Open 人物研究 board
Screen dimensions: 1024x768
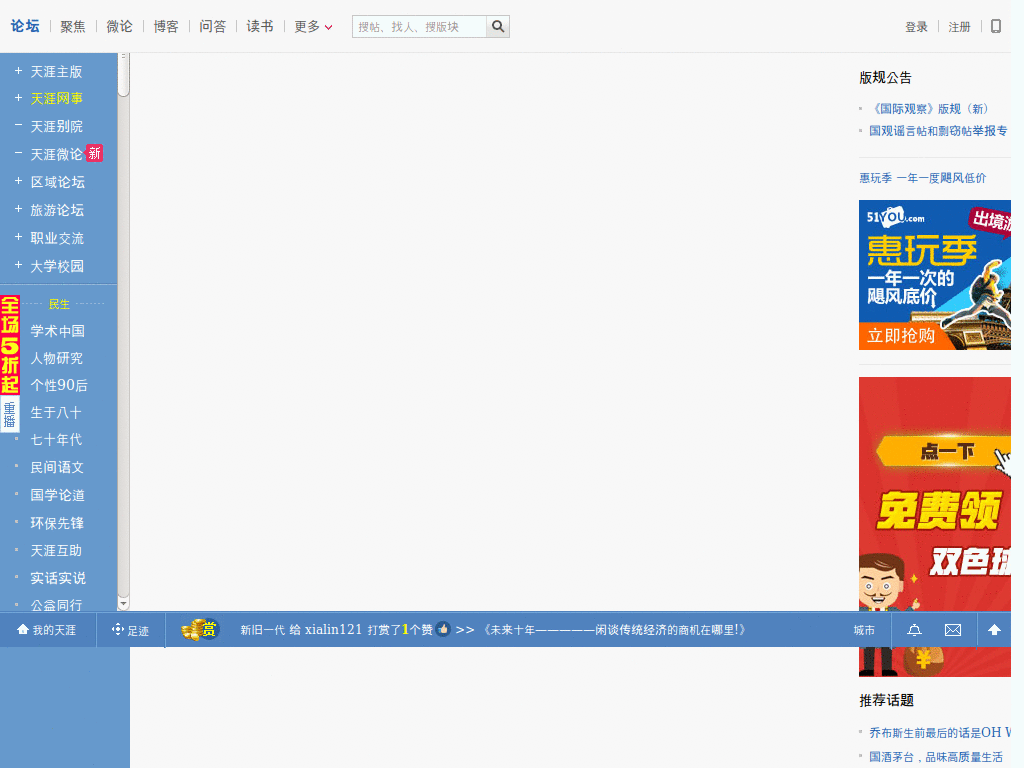coord(57,359)
